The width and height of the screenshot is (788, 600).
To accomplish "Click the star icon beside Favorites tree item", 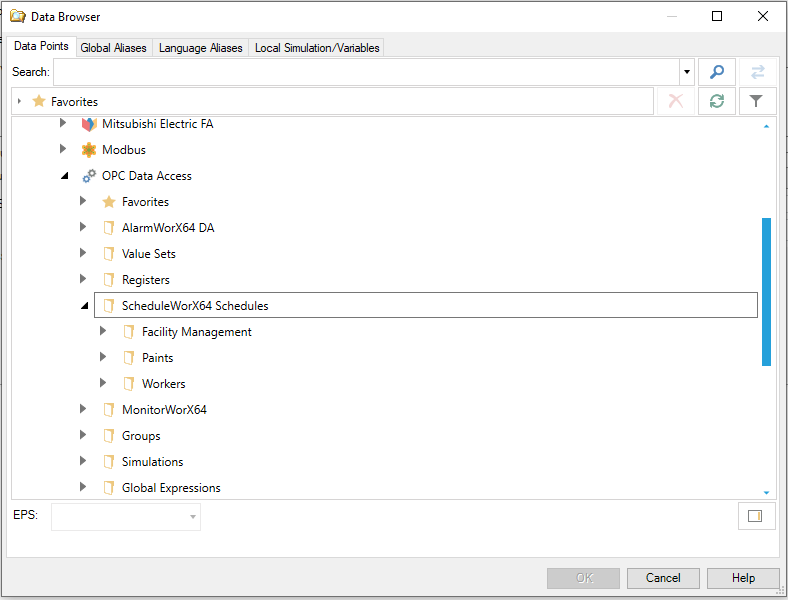I will pos(109,202).
